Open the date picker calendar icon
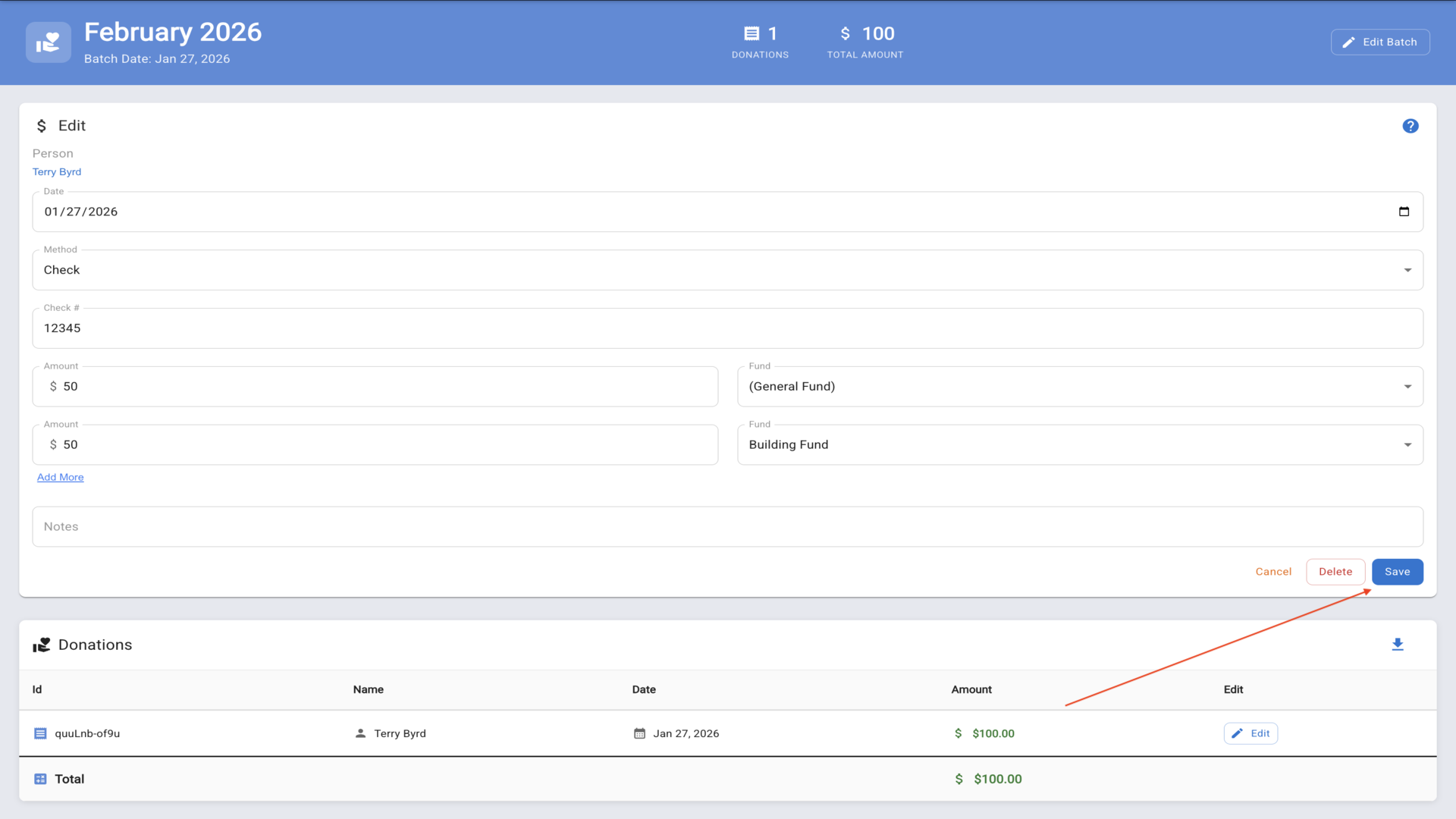Screen dimensions: 1456x819 point(1404,212)
